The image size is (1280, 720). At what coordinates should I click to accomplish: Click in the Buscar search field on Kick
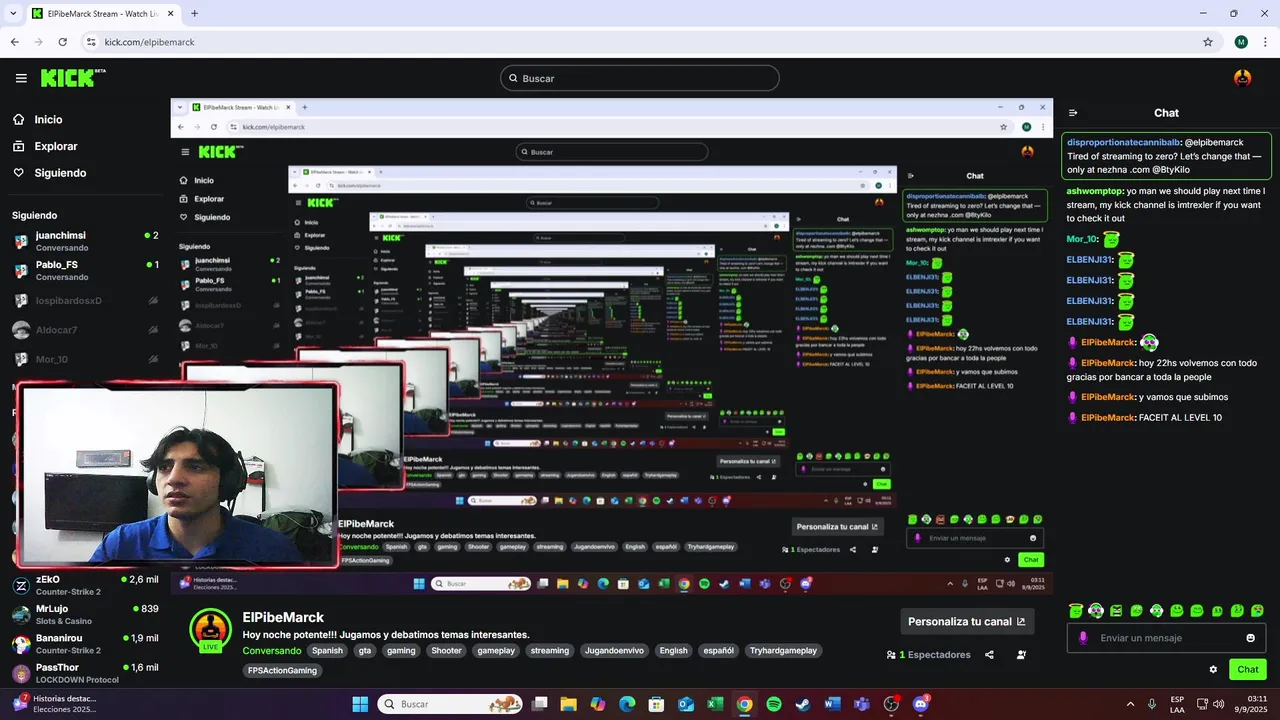pyautogui.click(x=640, y=78)
